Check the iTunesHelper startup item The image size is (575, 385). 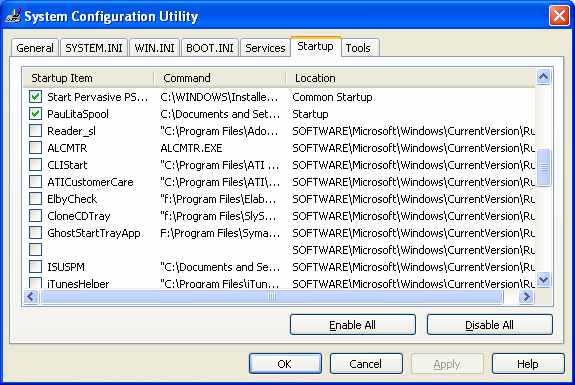pyautogui.click(x=35, y=283)
